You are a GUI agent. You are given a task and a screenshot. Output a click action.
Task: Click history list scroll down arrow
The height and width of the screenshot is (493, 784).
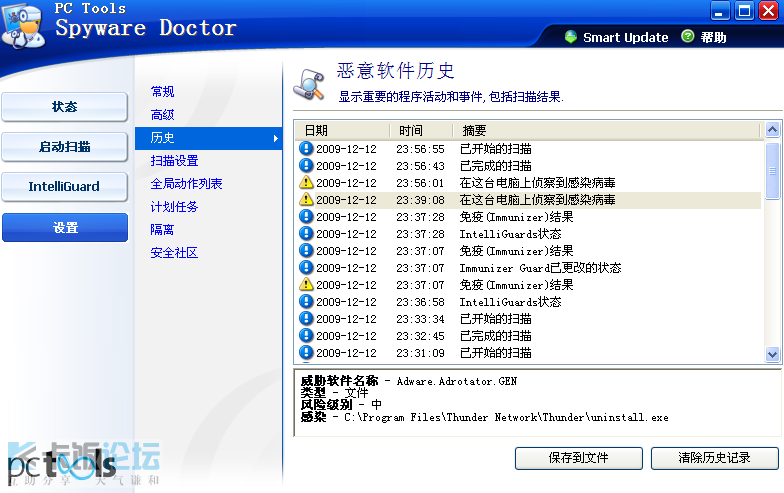point(772,354)
